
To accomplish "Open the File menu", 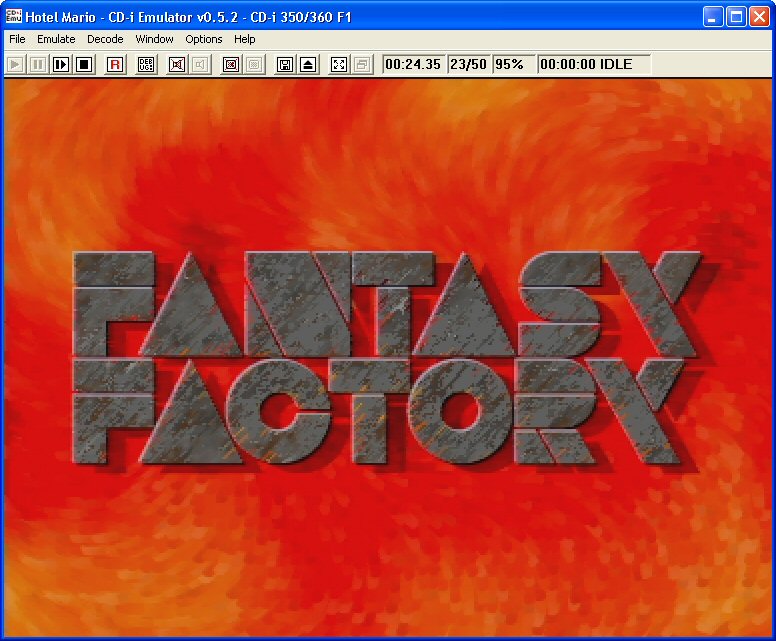I will 17,39.
